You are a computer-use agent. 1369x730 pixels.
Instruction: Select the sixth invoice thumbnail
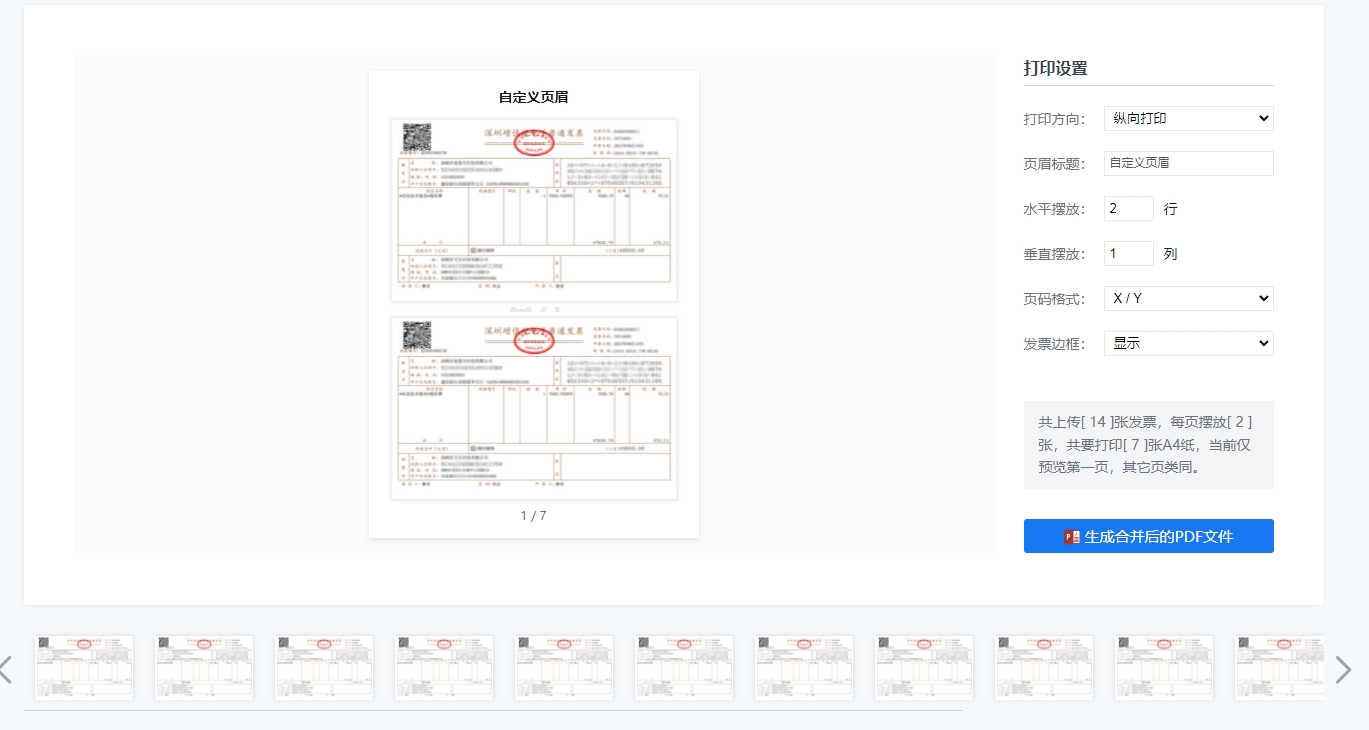pos(684,667)
